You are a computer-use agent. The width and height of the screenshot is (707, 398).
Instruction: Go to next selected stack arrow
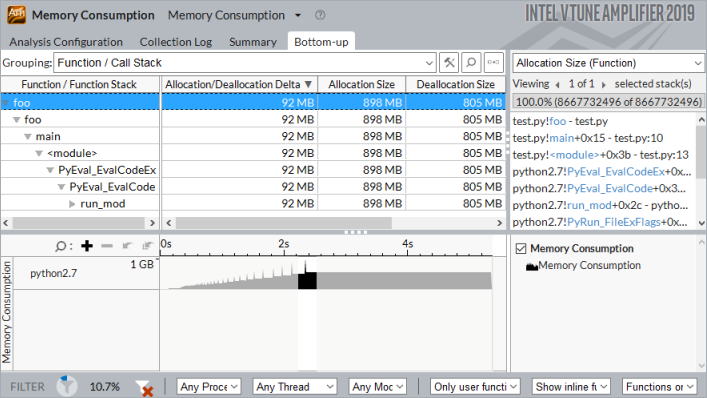click(603, 85)
